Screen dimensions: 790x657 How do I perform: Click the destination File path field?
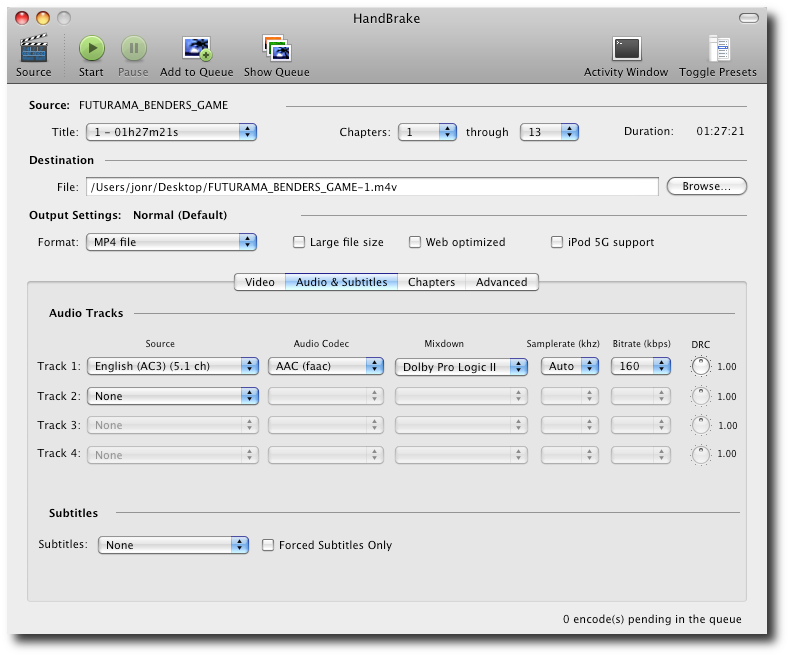(x=372, y=187)
